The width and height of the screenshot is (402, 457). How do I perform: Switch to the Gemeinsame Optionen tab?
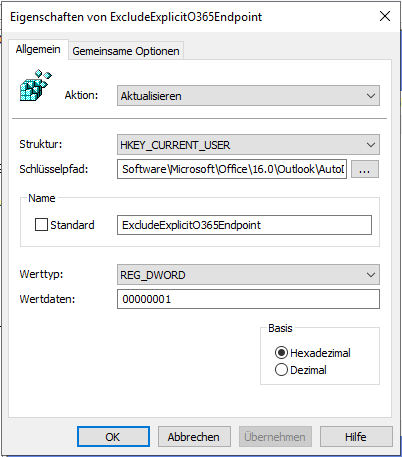click(x=126, y=51)
